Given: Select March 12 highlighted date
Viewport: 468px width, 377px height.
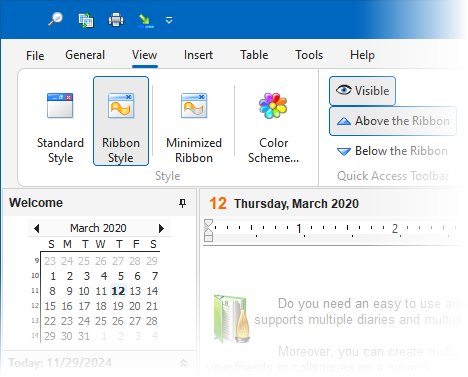Looking at the screenshot, I should point(118,291).
